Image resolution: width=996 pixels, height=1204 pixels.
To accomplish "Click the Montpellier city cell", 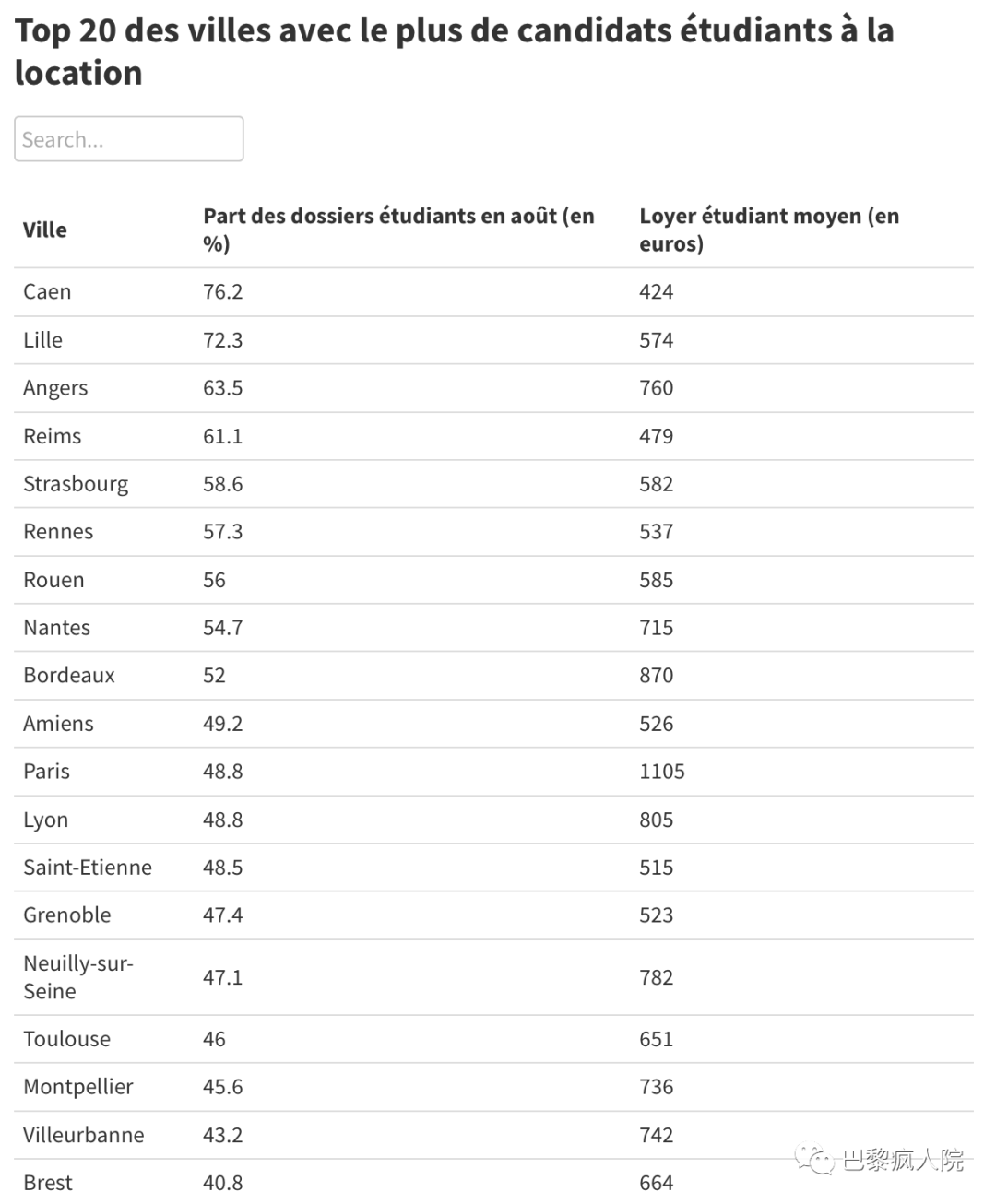I will click(x=78, y=1087).
